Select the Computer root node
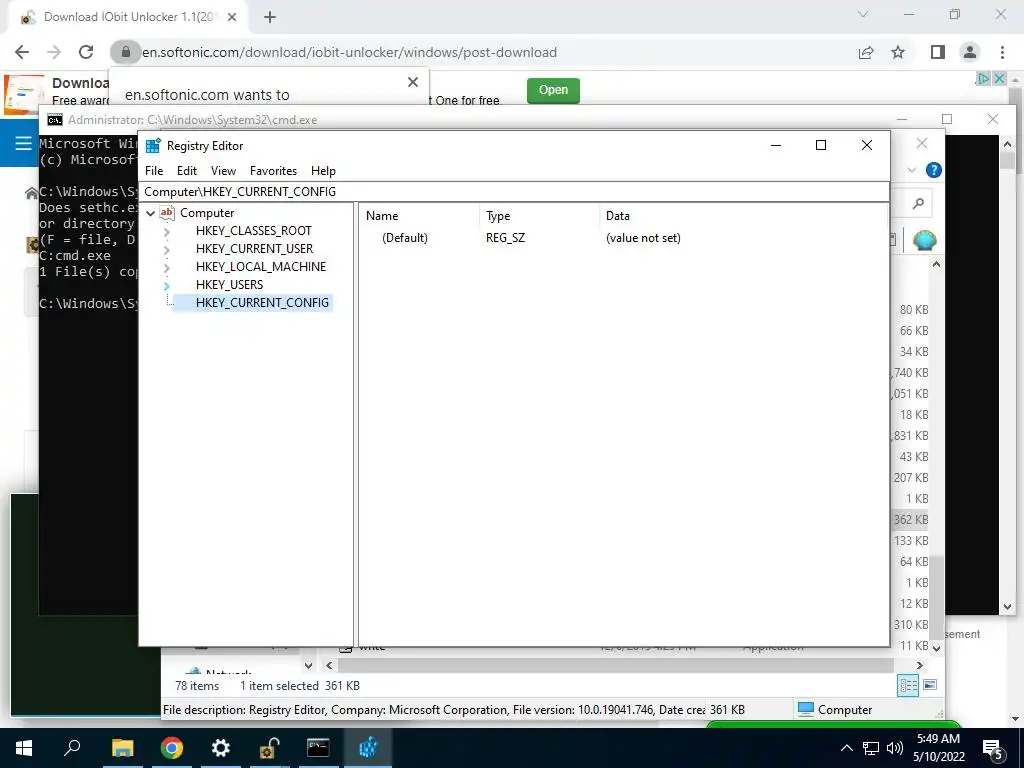Image resolution: width=1024 pixels, height=768 pixels. pyautogui.click(x=207, y=213)
